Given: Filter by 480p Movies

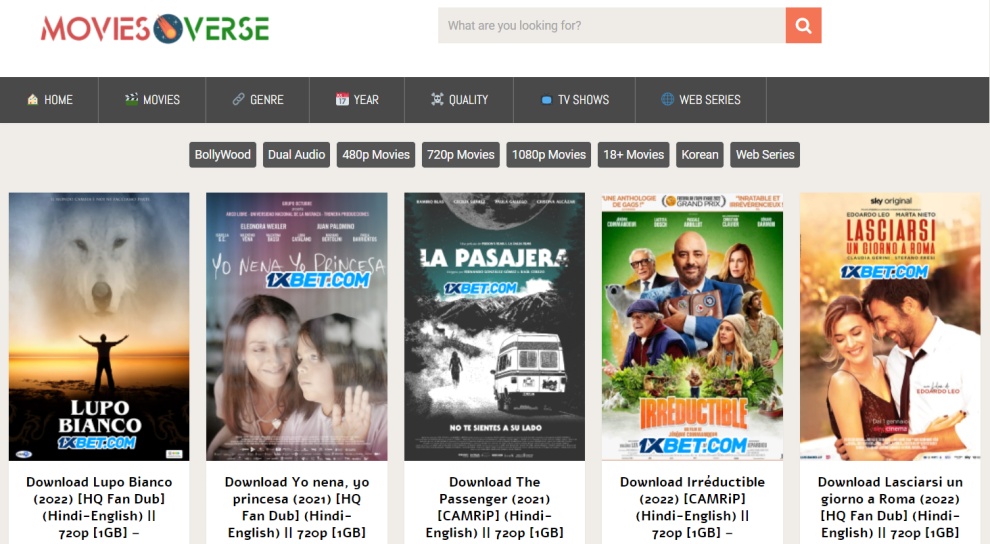Looking at the screenshot, I should (376, 155).
